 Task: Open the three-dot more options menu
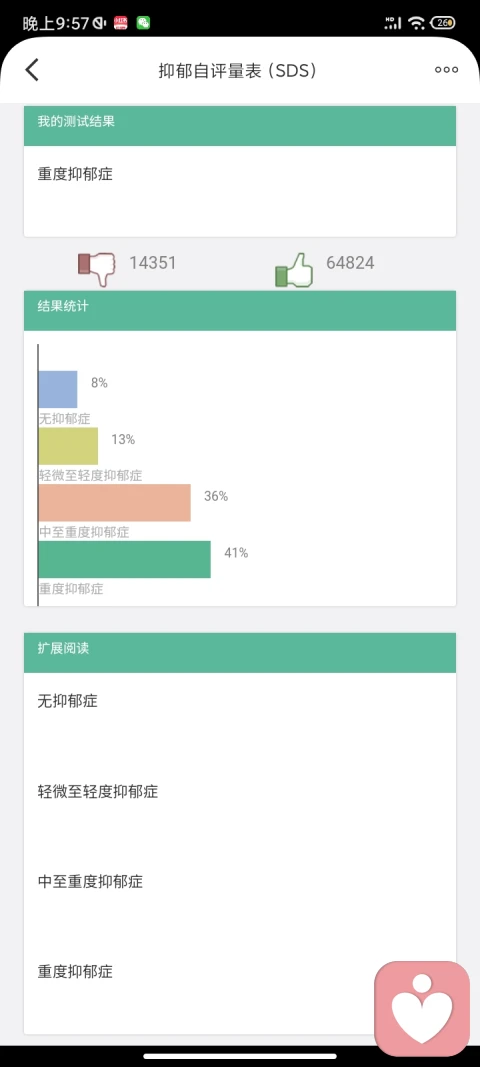click(x=446, y=69)
